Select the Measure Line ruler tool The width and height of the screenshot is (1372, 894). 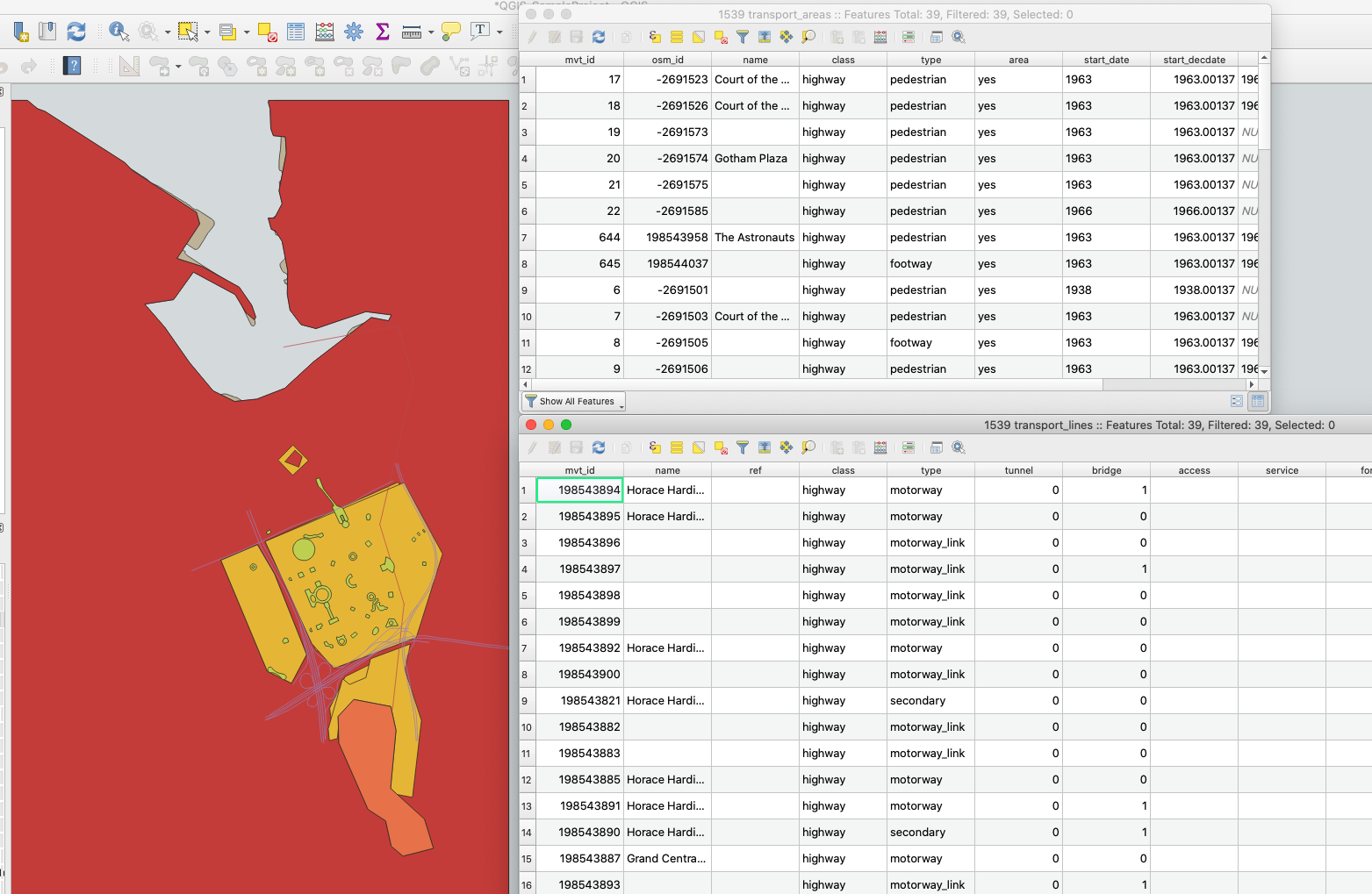click(411, 32)
